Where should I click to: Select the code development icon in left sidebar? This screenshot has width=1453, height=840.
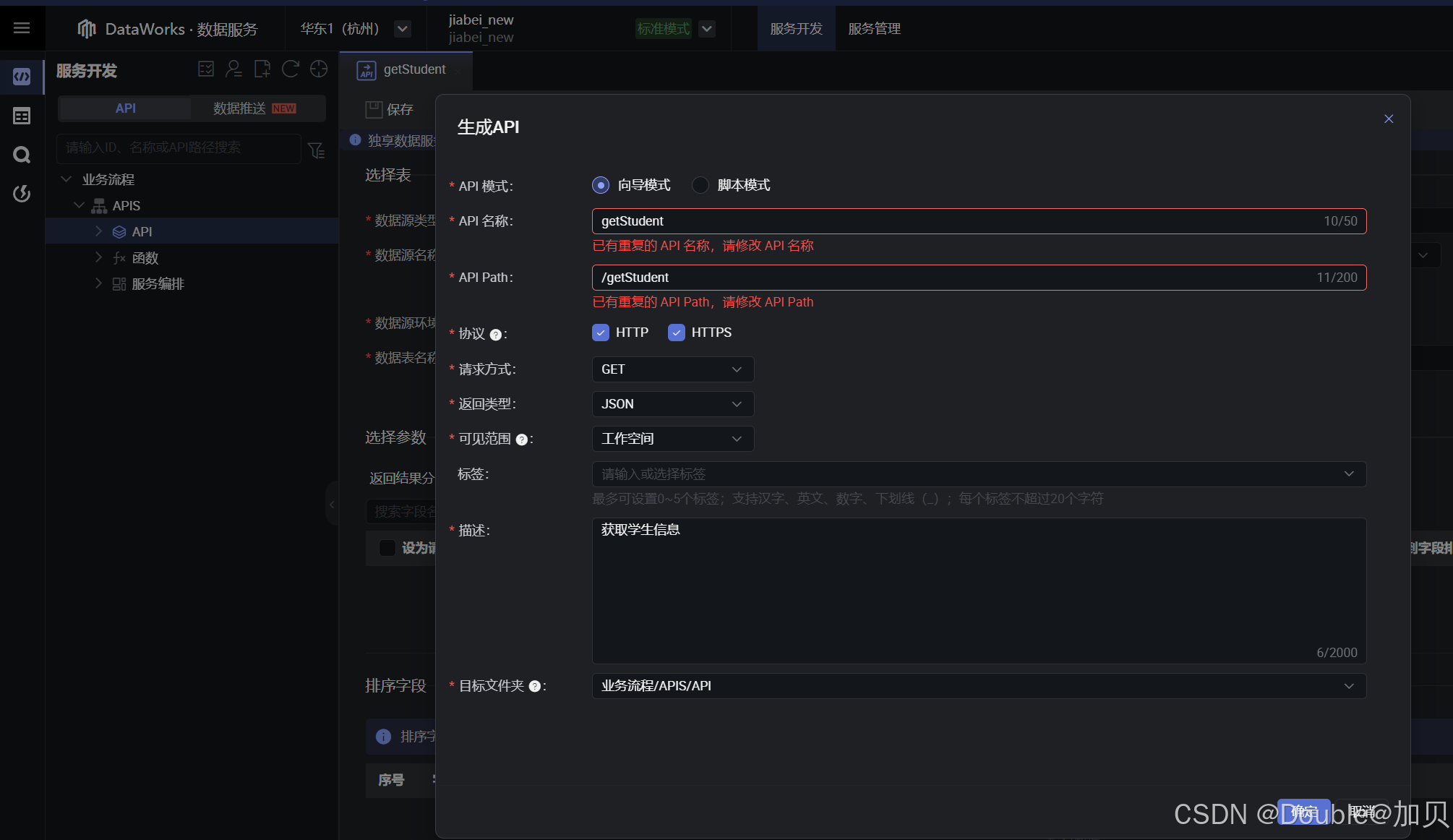(21, 76)
